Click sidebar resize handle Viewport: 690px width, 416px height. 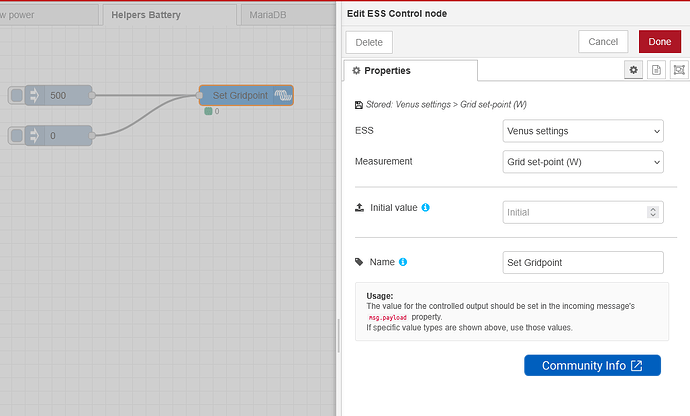coord(338,336)
